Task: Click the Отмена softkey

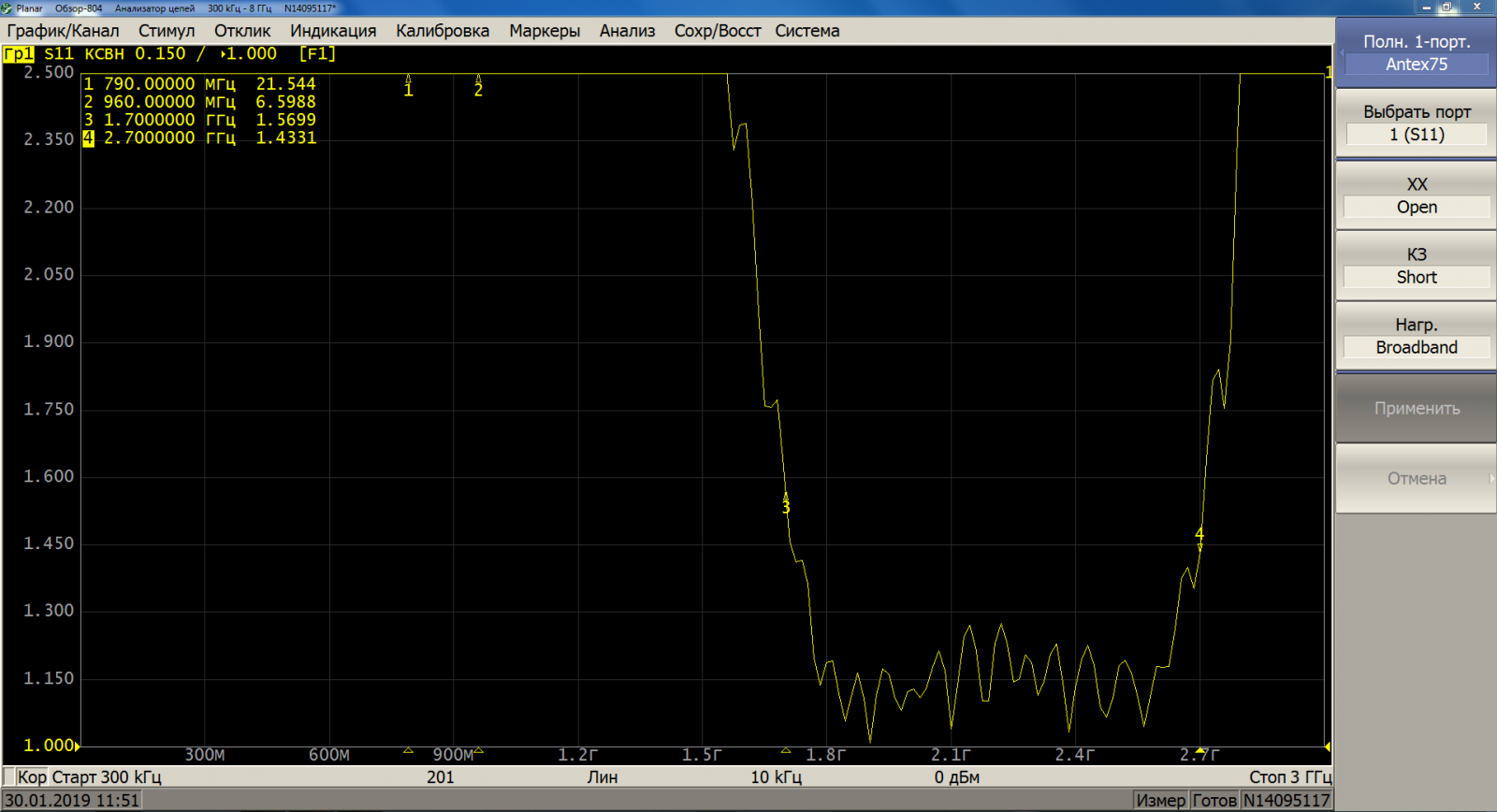Action: (1416, 478)
